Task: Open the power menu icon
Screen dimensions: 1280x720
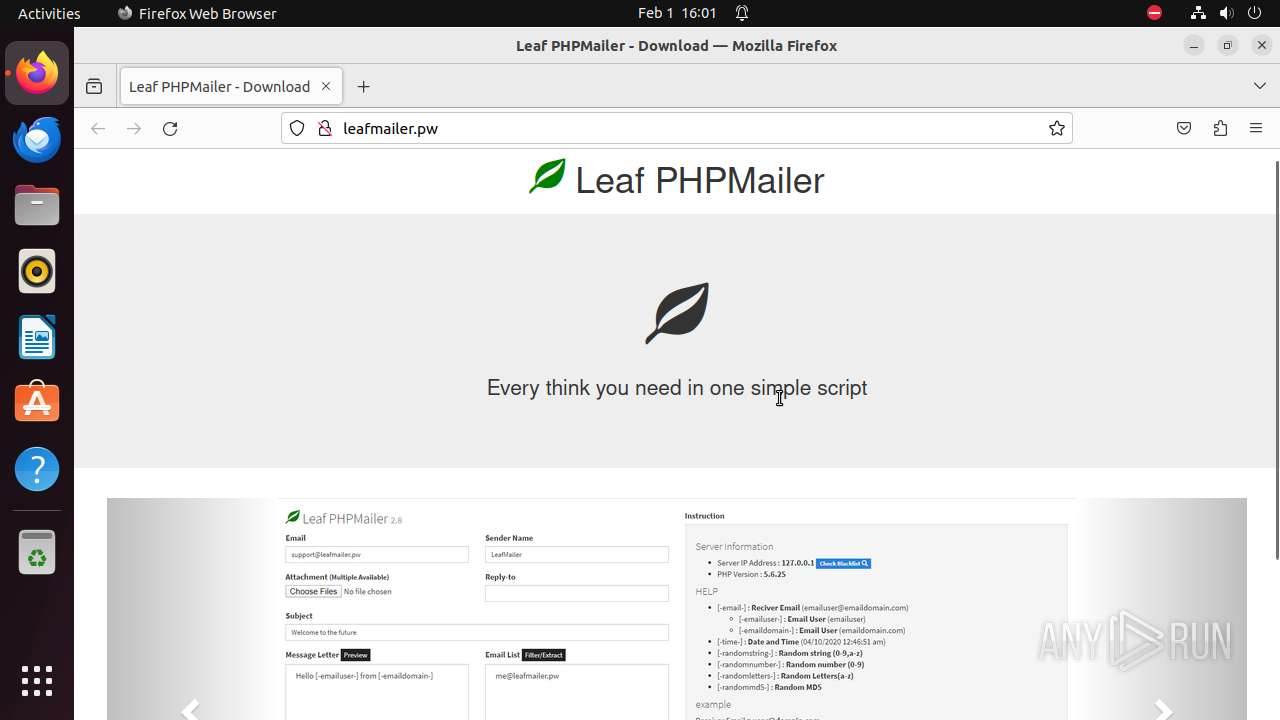Action: [x=1256, y=13]
